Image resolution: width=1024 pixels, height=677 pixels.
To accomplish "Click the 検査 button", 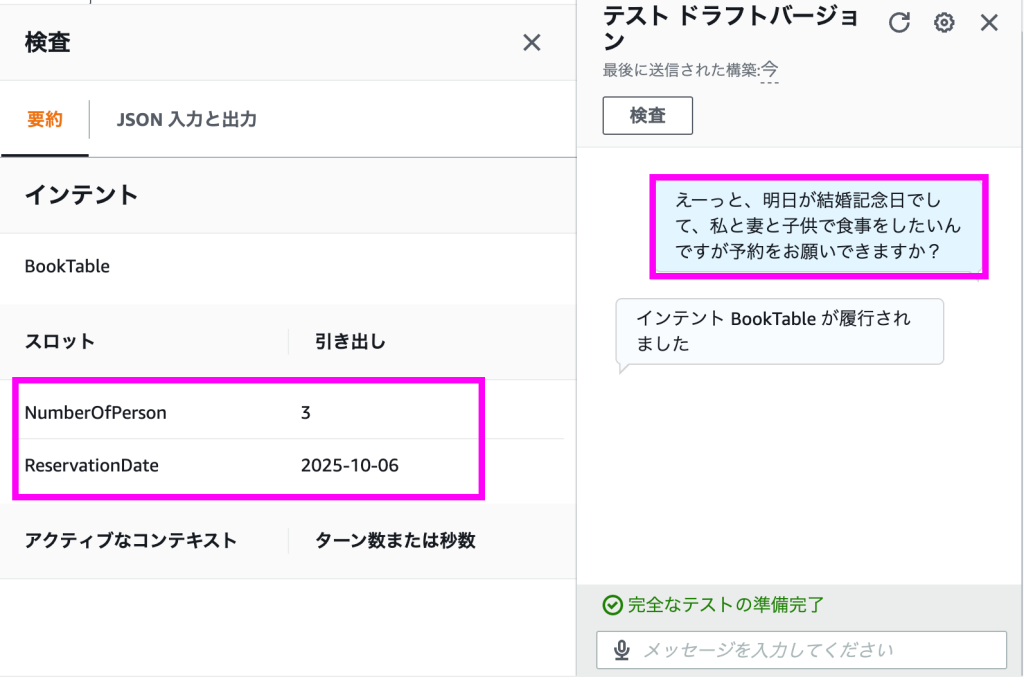I will [x=647, y=116].
